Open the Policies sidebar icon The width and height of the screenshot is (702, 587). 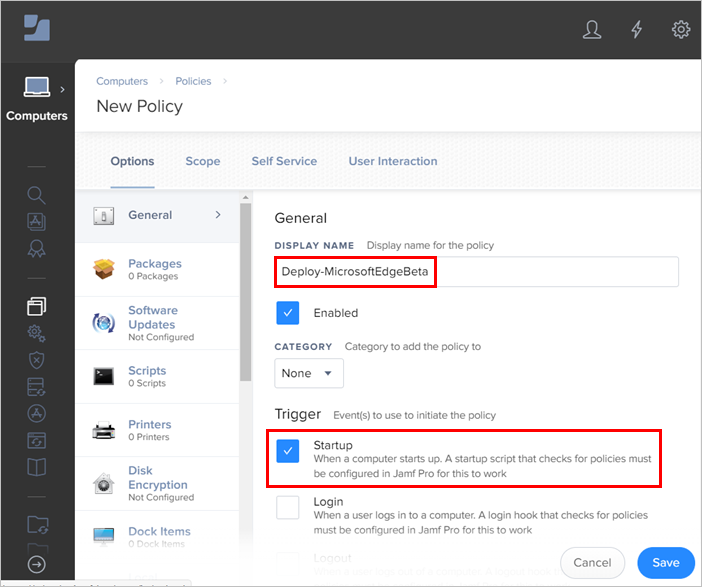[x=36, y=306]
